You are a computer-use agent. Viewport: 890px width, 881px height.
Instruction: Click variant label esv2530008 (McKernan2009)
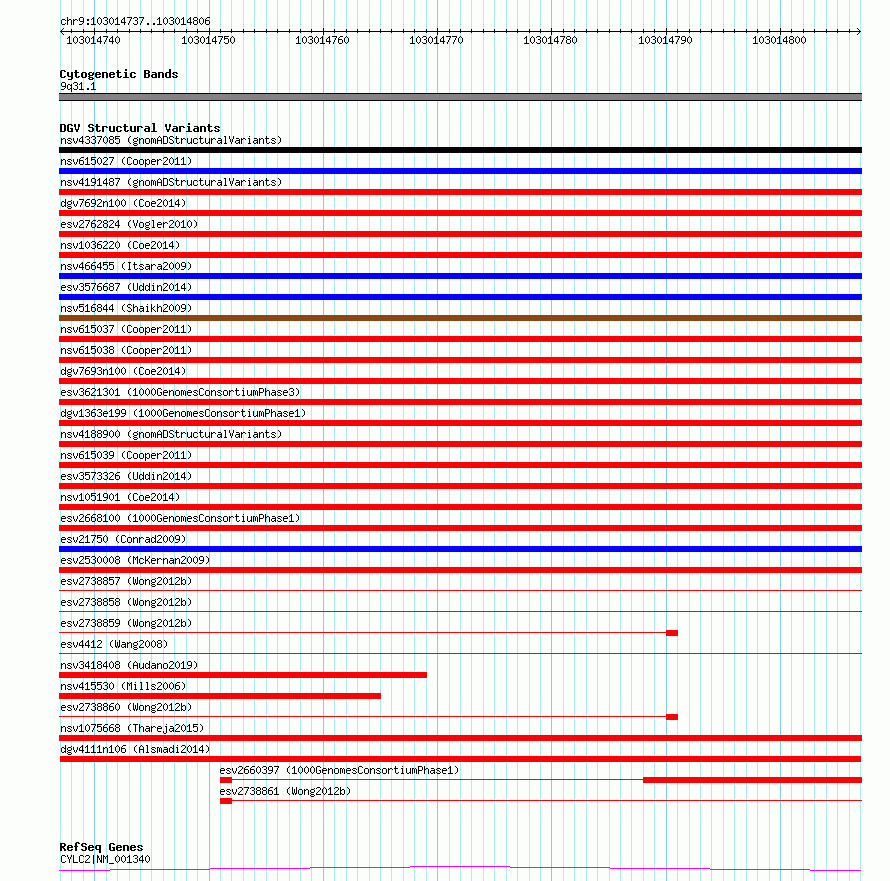135,560
